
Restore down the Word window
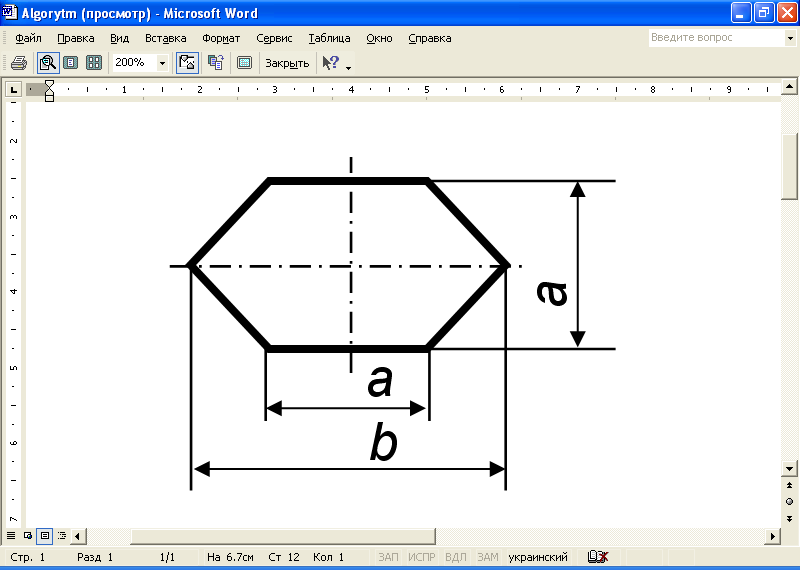pyautogui.click(x=764, y=13)
